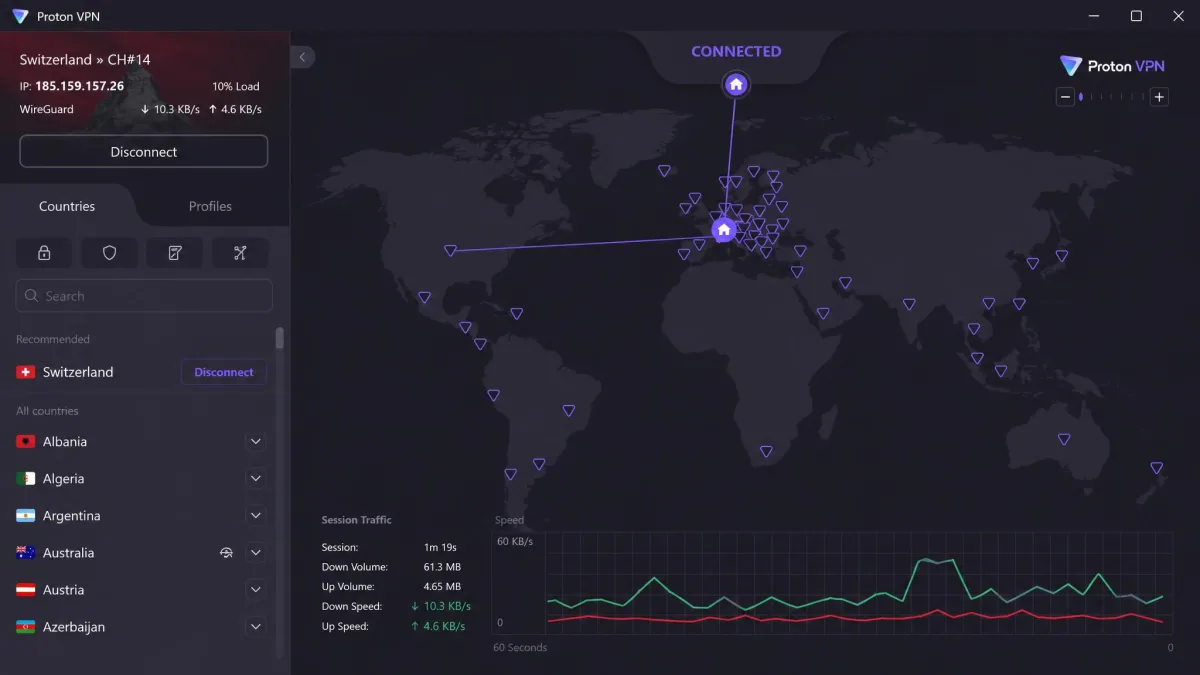Click the country Search field
Image resolution: width=1200 pixels, height=675 pixels.
click(x=144, y=296)
